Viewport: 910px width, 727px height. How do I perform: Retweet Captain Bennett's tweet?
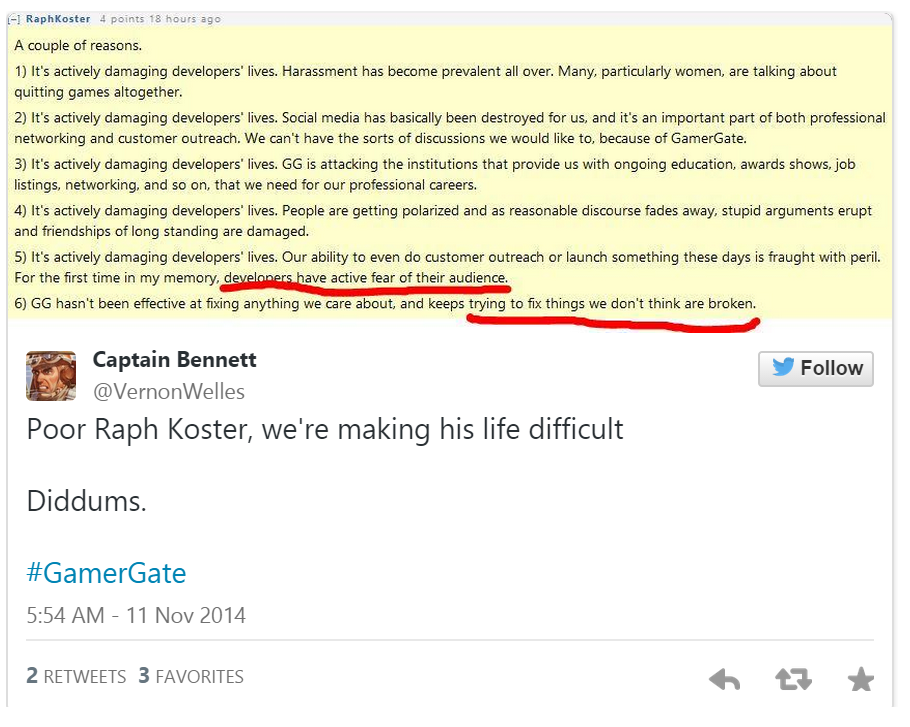(x=793, y=680)
